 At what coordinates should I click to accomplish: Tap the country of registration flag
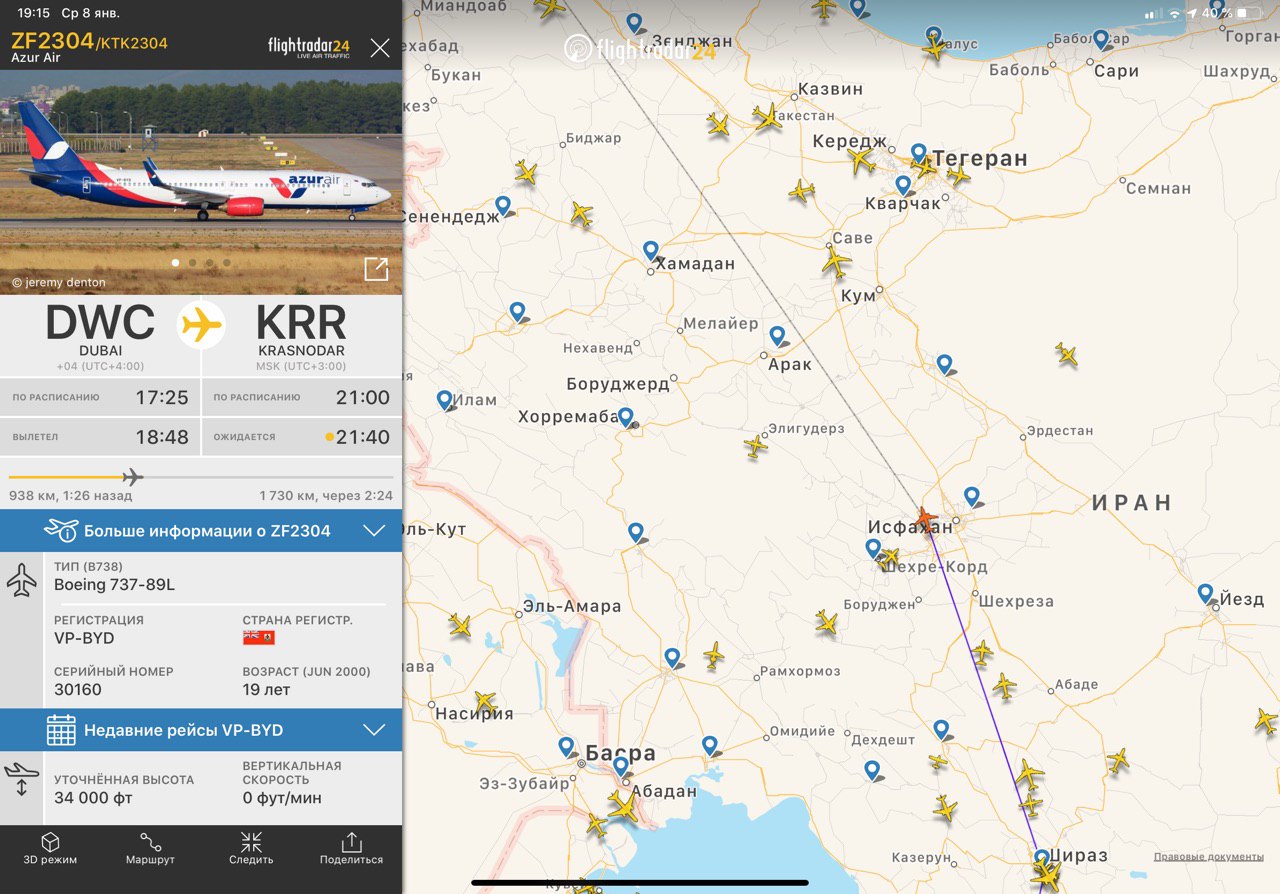[x=258, y=638]
